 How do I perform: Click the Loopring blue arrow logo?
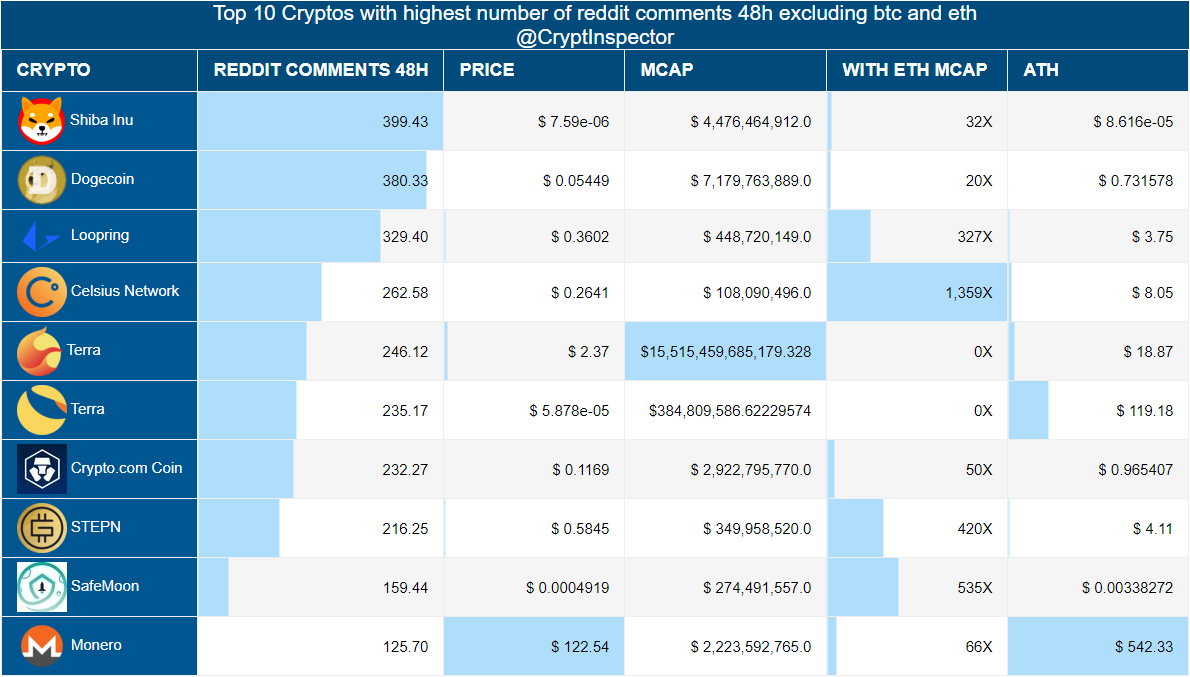click(42, 236)
